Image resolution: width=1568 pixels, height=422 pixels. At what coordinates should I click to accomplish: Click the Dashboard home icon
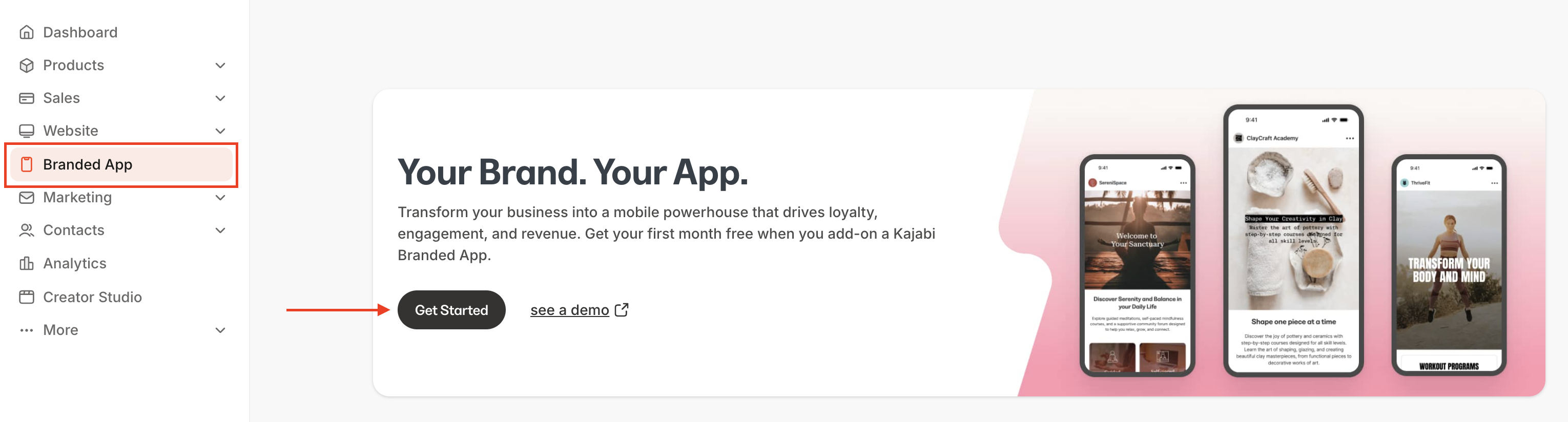[x=26, y=32]
